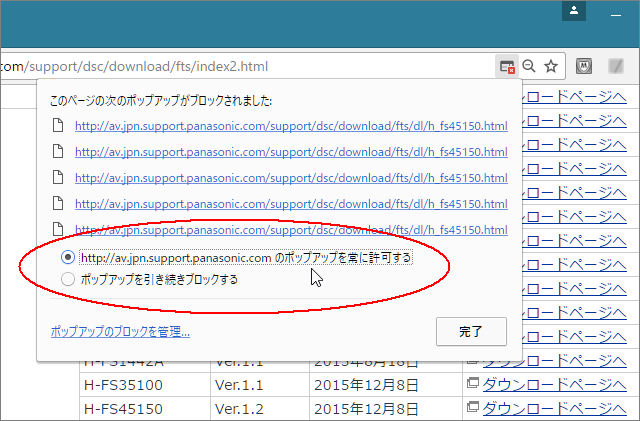The width and height of the screenshot is (640, 421).
Task: Select always allow popups from av.jpn.support.panasonic.com
Action: point(237,257)
